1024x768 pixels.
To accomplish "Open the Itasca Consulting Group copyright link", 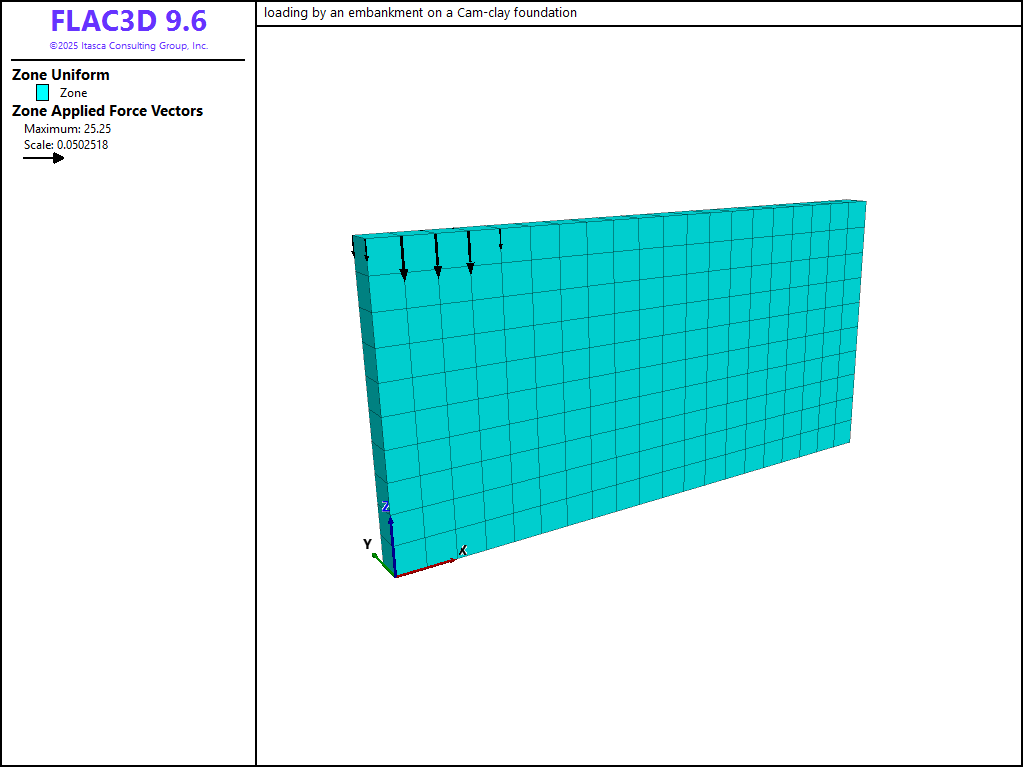I will pyautogui.click(x=128, y=46).
